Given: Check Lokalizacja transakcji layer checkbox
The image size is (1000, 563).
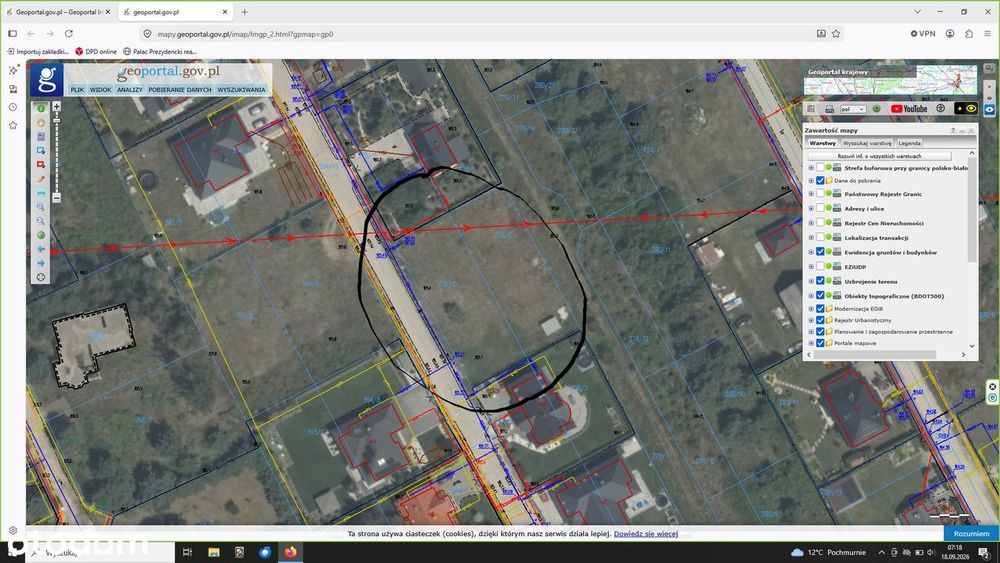Looking at the screenshot, I should [820, 238].
